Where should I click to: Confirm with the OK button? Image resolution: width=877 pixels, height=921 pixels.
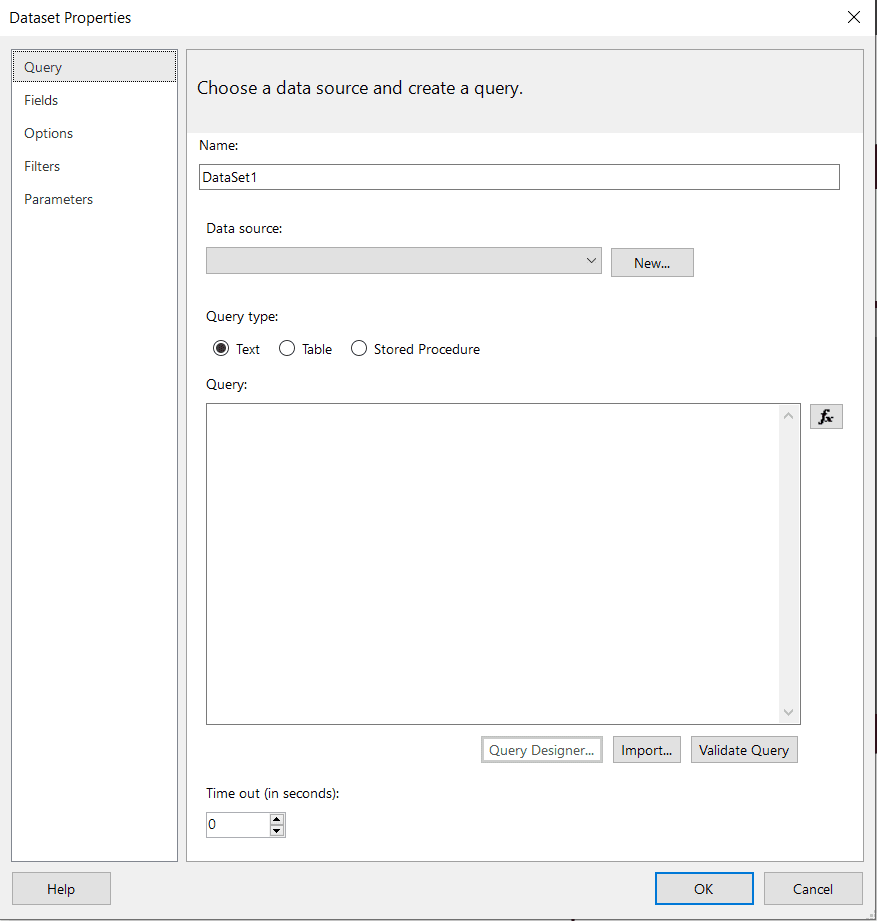point(704,889)
